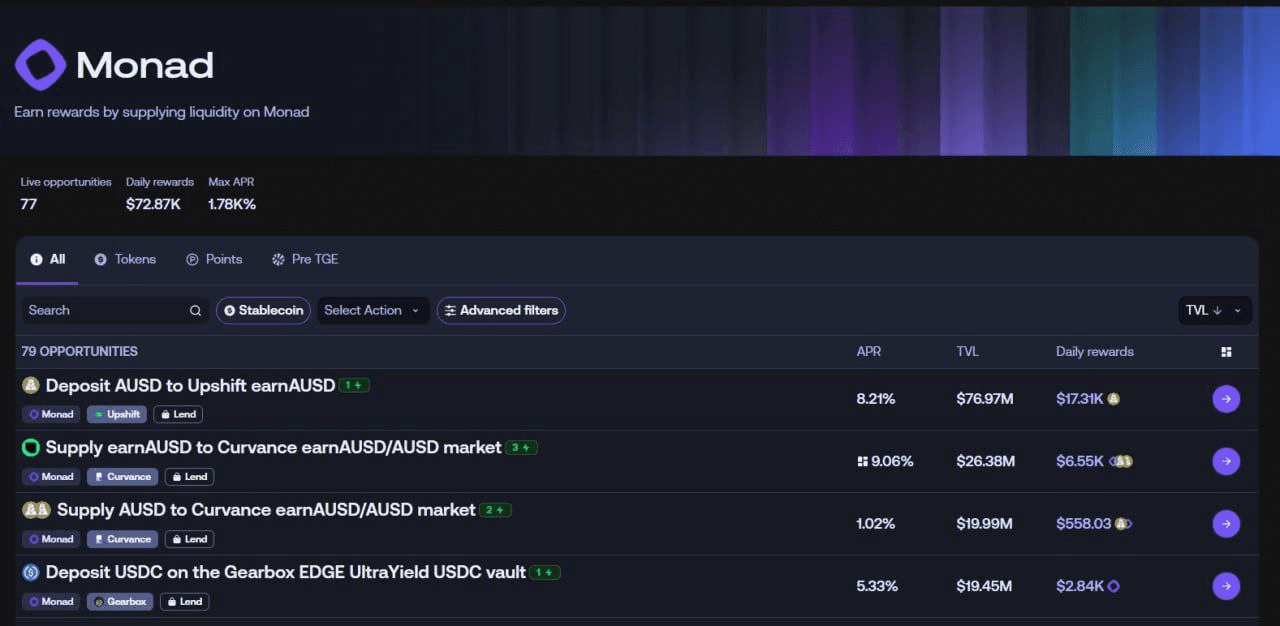Open Deposit USDC on Gearbox EDGE vault
This screenshot has height=626, width=1280.
tap(285, 573)
